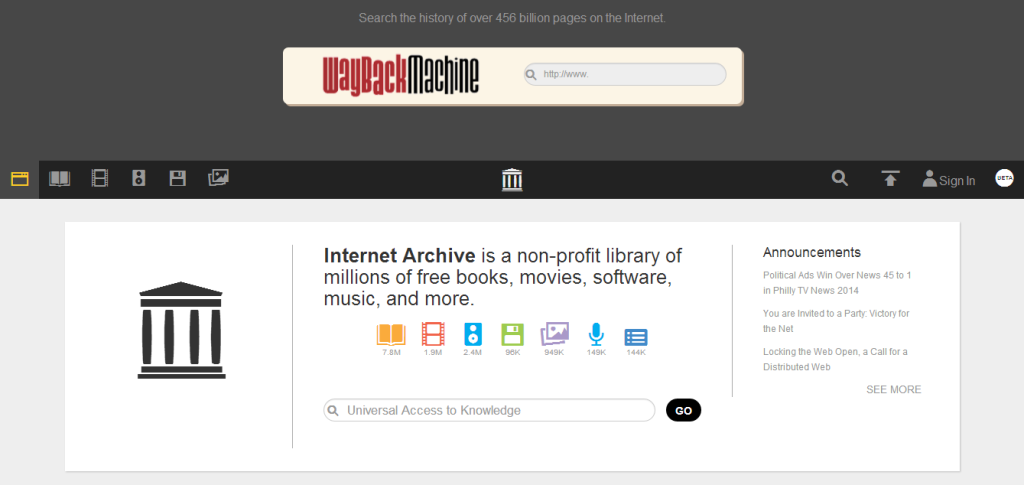Click the black GO button
Screen dimensions: 1024x485
pos(683,411)
